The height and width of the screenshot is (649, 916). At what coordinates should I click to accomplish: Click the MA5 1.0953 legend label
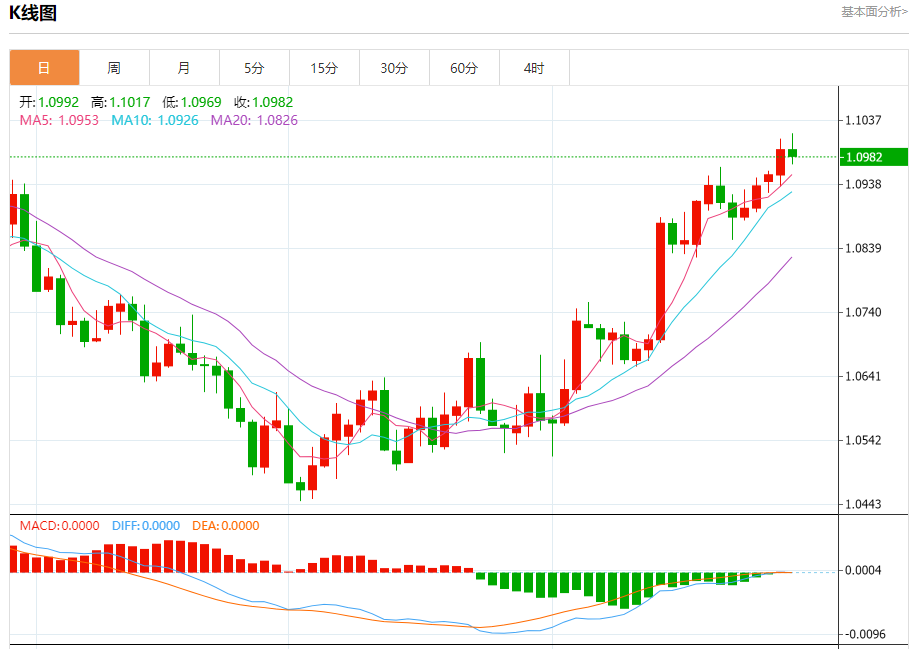(x=59, y=120)
